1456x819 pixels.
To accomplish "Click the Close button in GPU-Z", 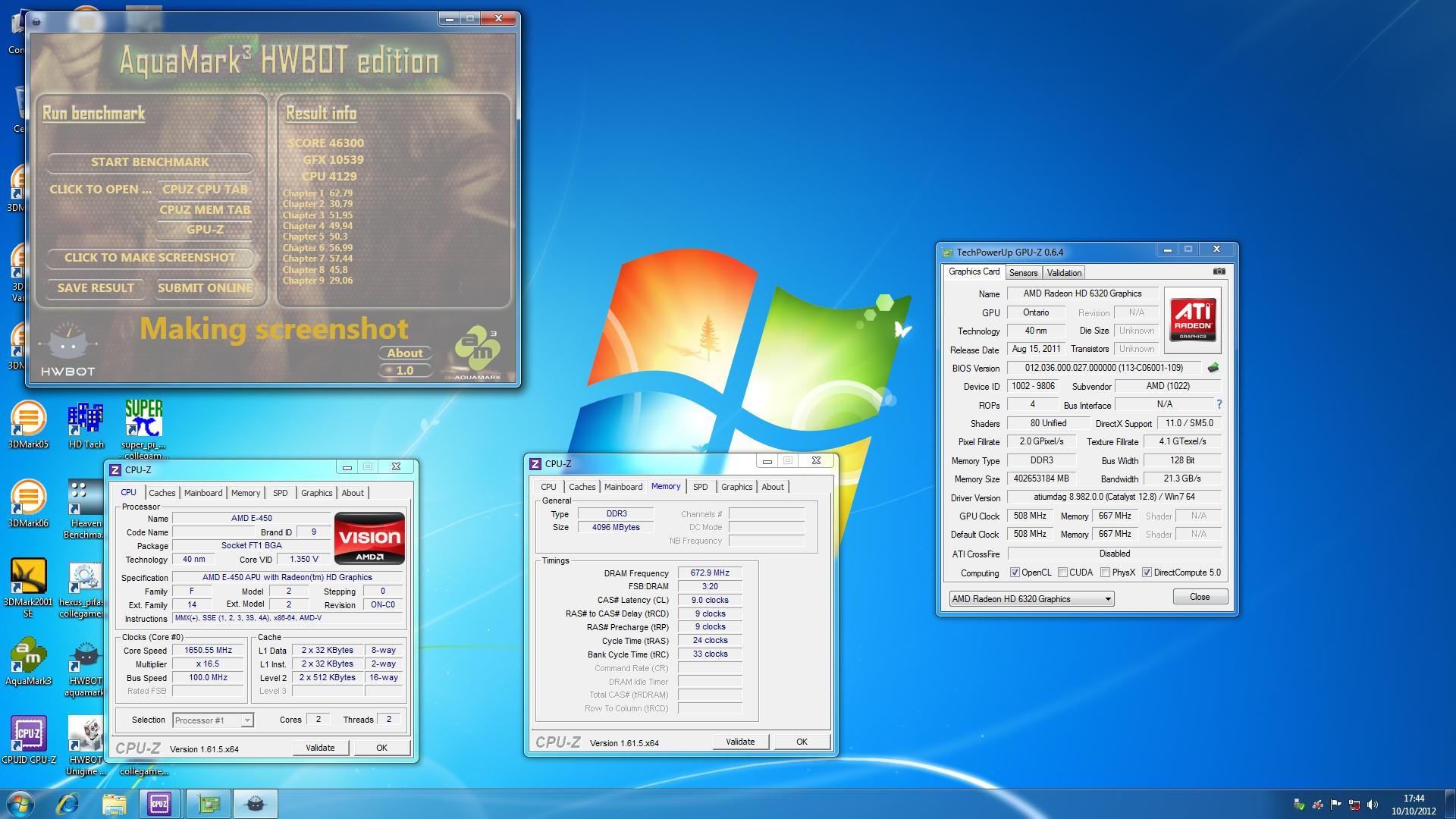I will pos(1200,597).
